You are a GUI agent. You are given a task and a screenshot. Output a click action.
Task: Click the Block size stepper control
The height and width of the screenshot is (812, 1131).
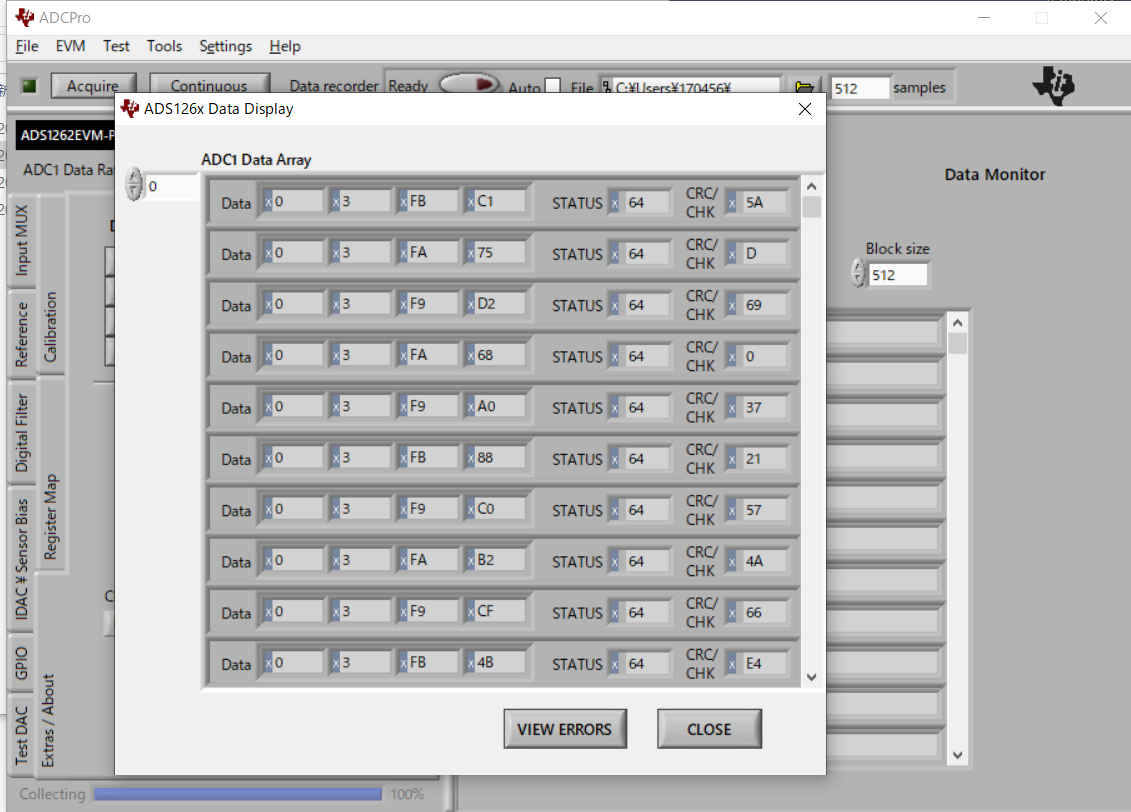[858, 273]
